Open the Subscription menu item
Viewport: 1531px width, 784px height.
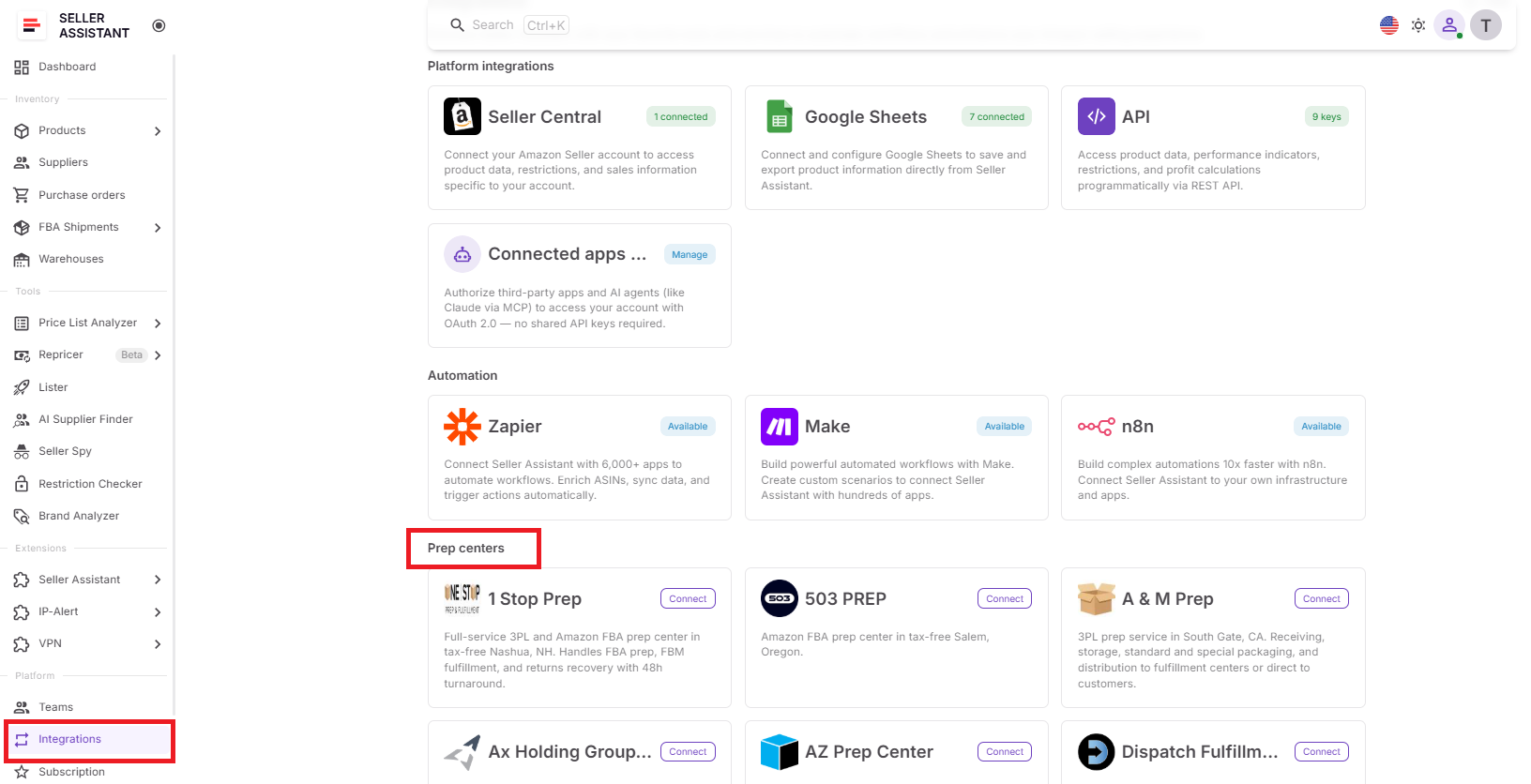[x=89, y=772]
